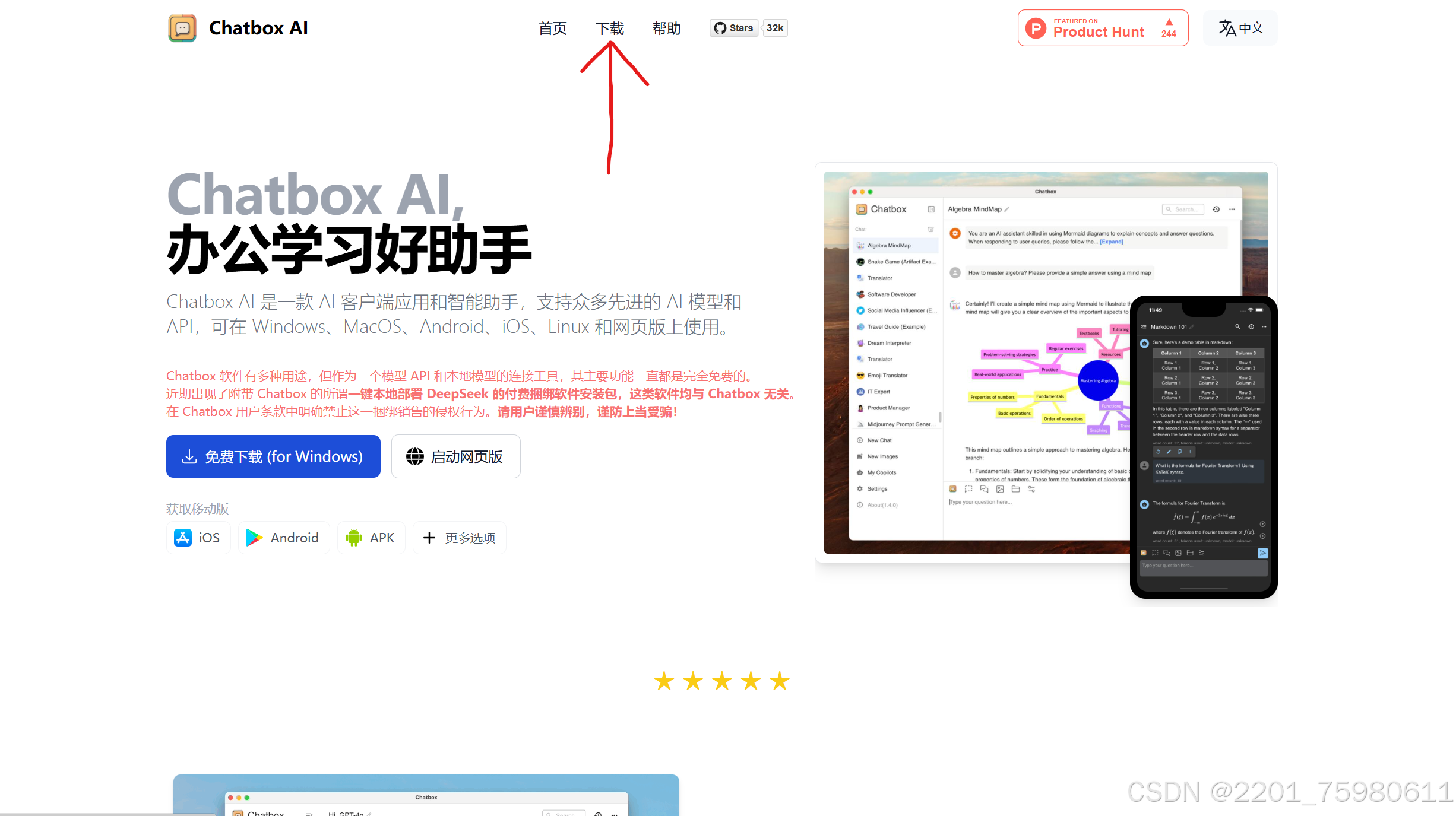The image size is (1456, 816).
Task: Open the 中文 language selector
Action: pos(1240,28)
